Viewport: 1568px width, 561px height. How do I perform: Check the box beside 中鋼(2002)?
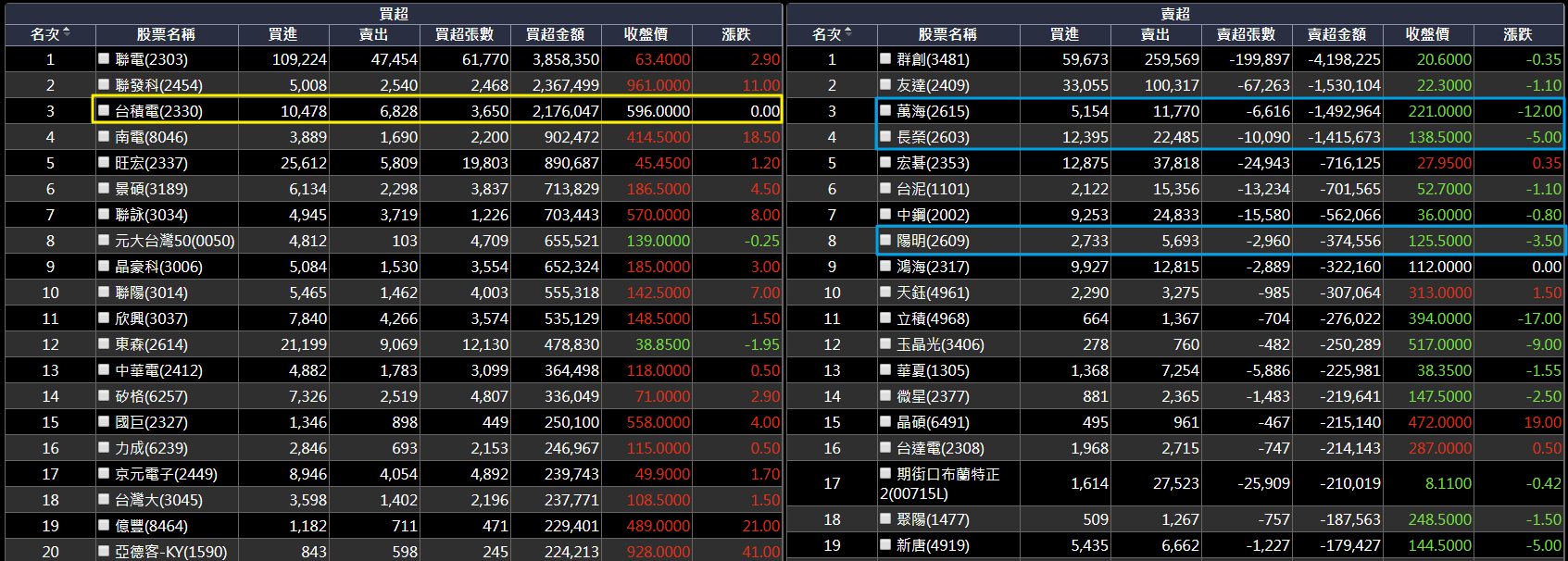click(x=886, y=214)
